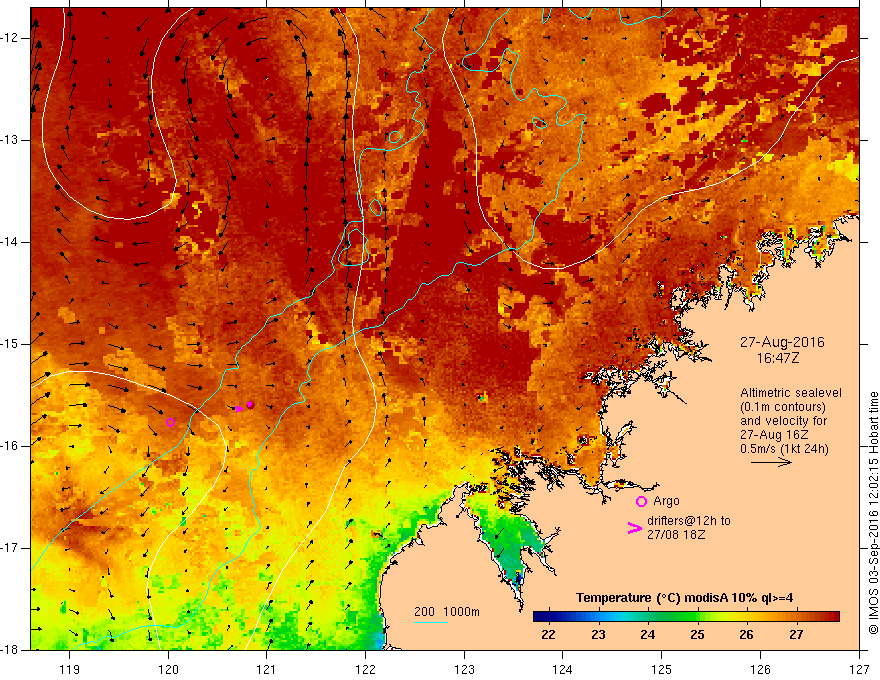Click the colorbar tick label 26
Viewport: 880px width, 680px height.
(746, 635)
